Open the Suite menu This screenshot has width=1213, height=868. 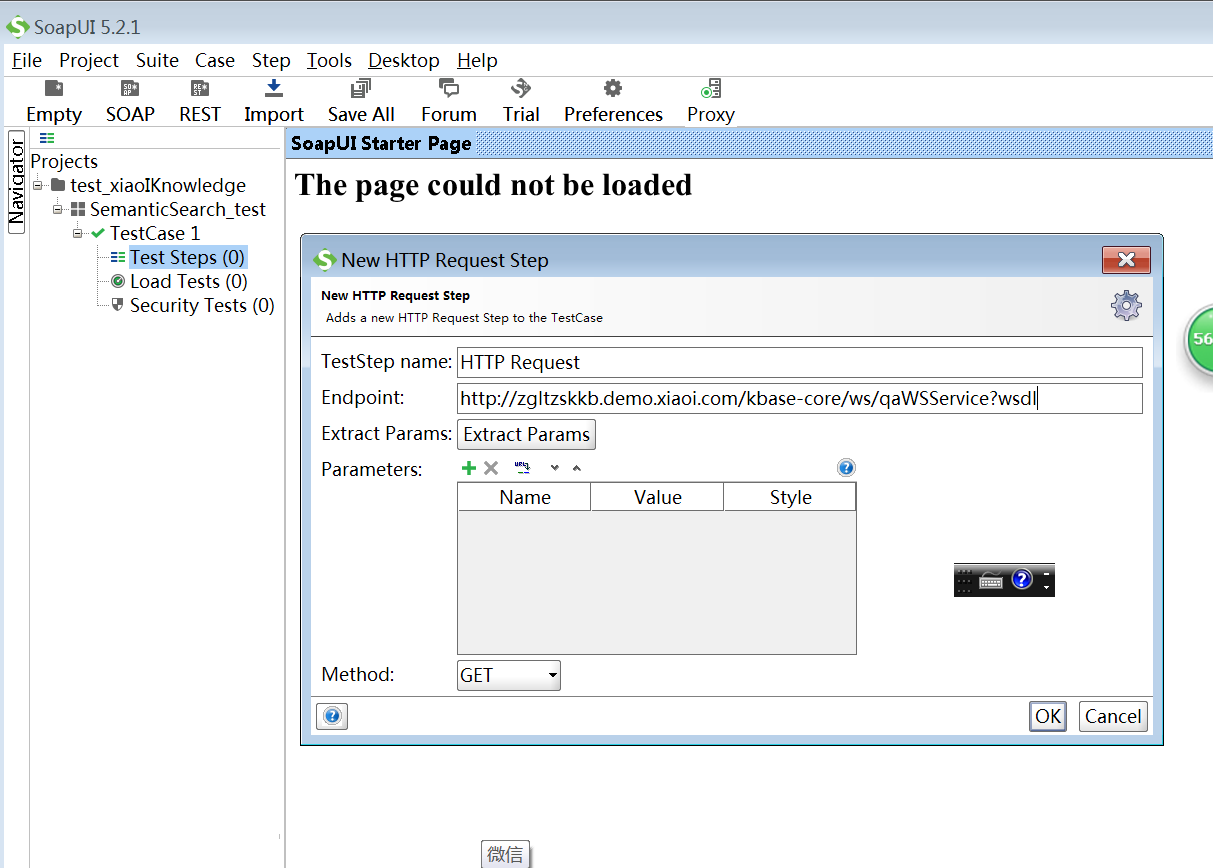(x=157, y=60)
